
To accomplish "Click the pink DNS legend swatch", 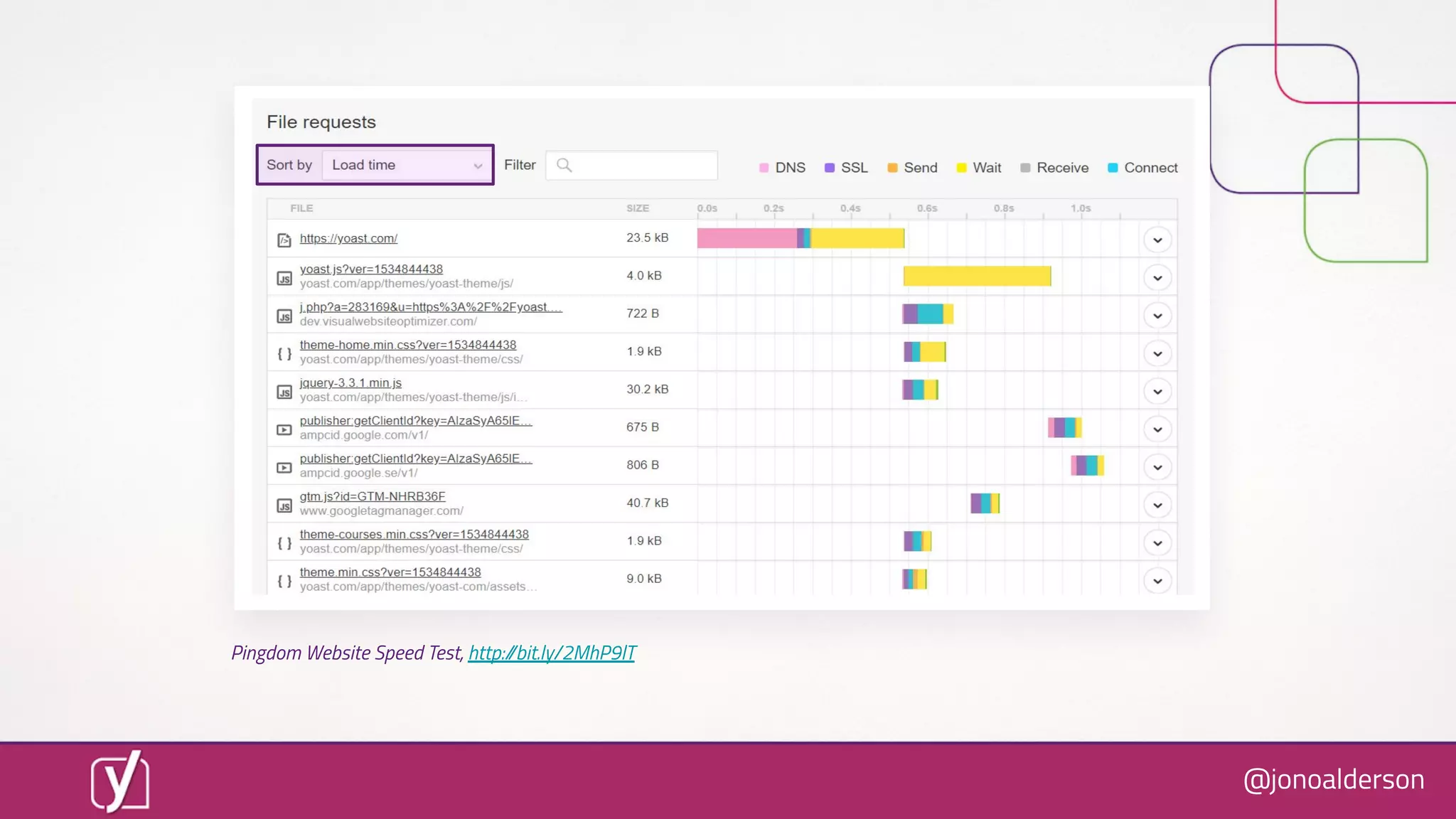I will click(x=764, y=168).
